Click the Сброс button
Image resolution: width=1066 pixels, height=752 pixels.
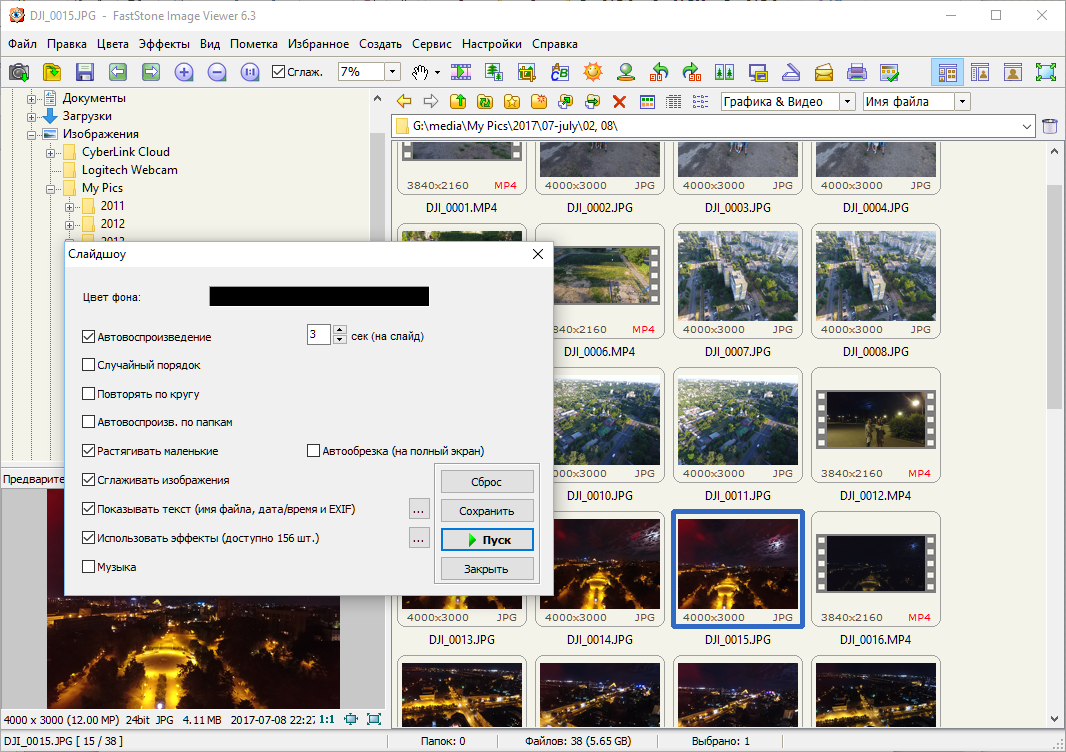pos(487,482)
